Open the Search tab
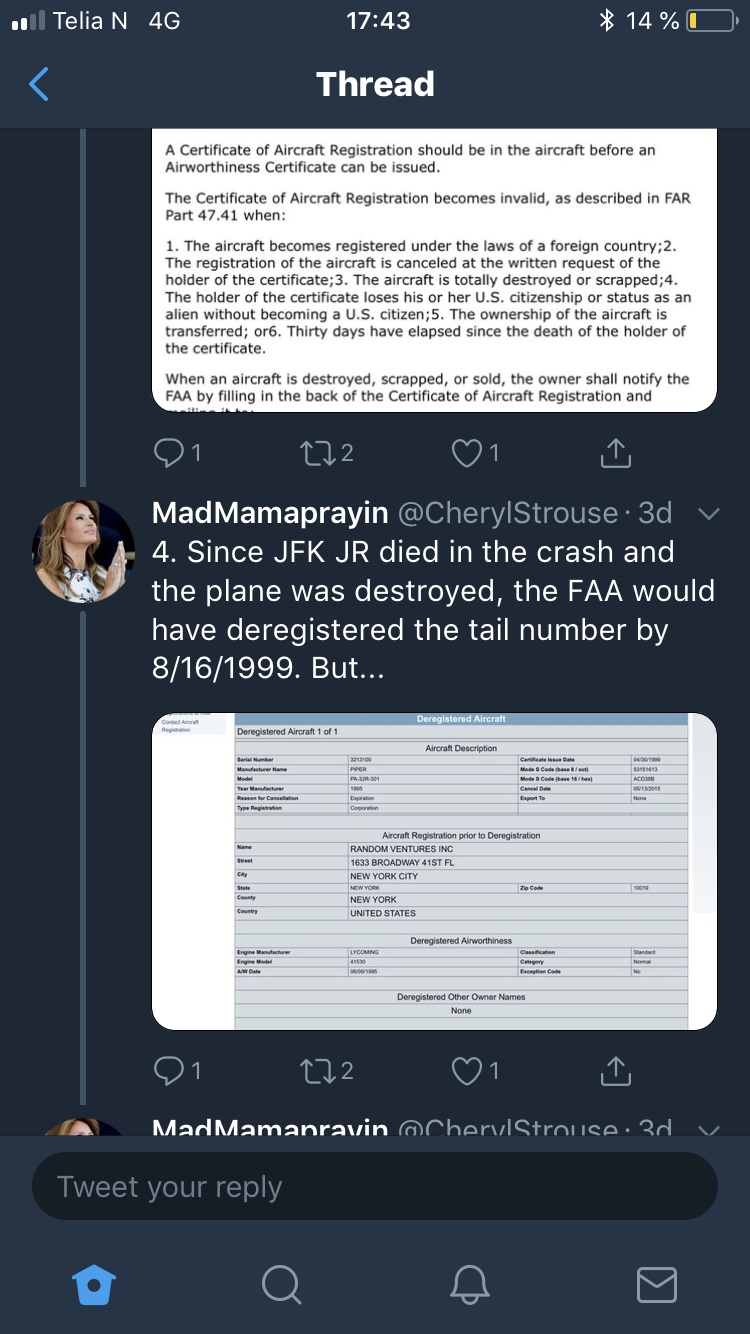This screenshot has height=1334, width=750. 281,1284
